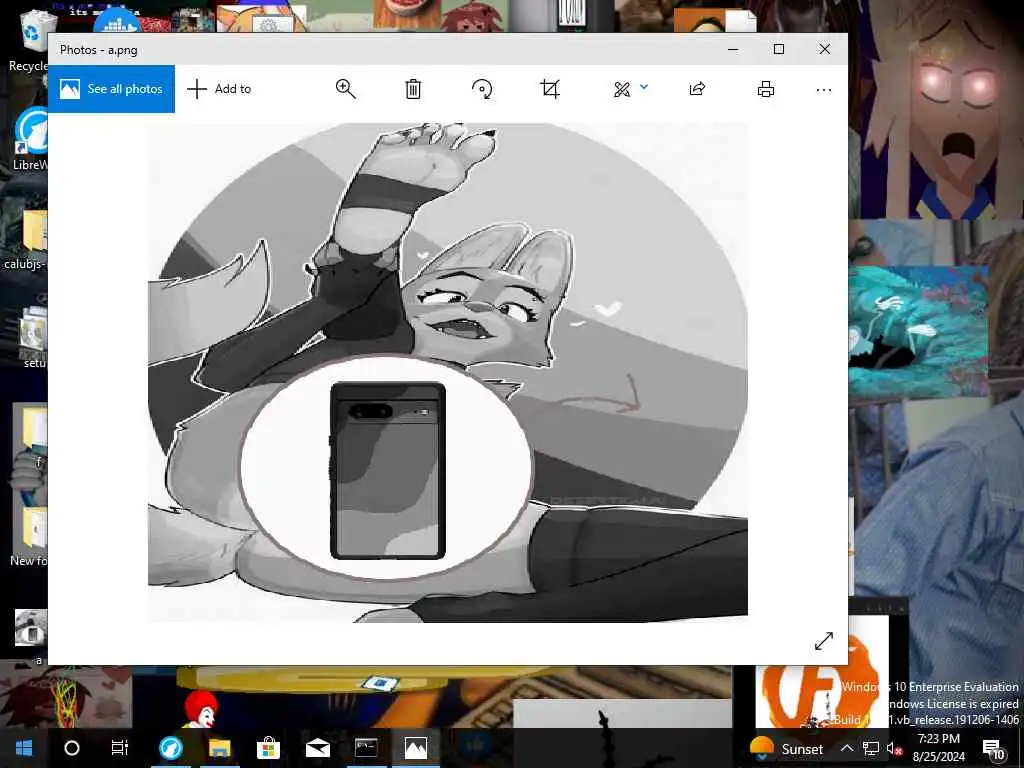Open Cortana search circle on taskbar
1024x768 pixels.
click(x=72, y=748)
